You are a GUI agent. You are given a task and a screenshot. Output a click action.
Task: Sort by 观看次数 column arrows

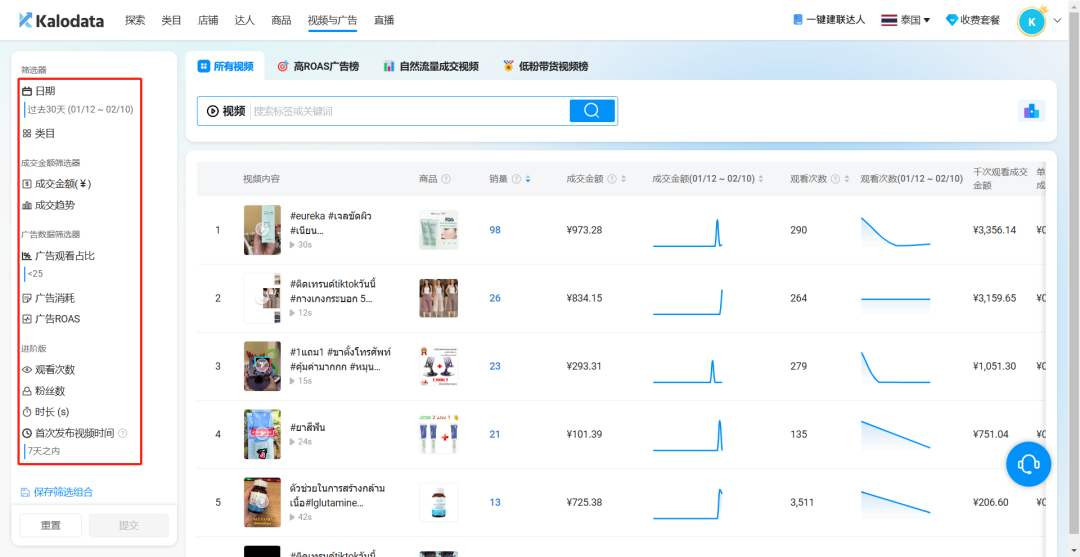pyautogui.click(x=847, y=179)
